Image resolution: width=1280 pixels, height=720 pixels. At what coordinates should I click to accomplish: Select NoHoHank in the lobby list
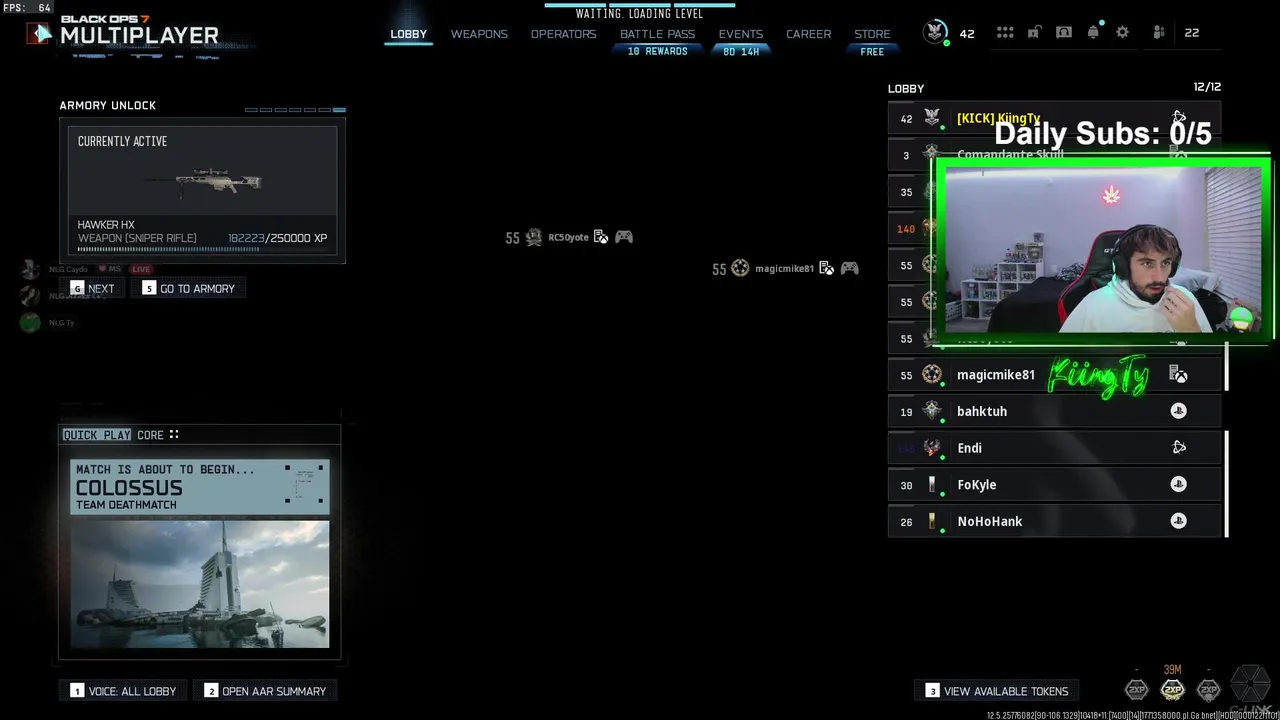(1054, 521)
